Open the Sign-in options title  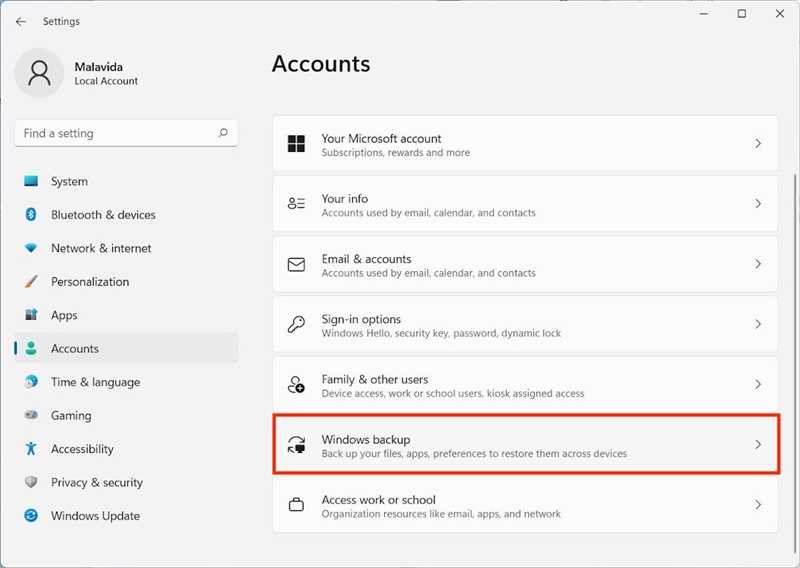[361, 319]
